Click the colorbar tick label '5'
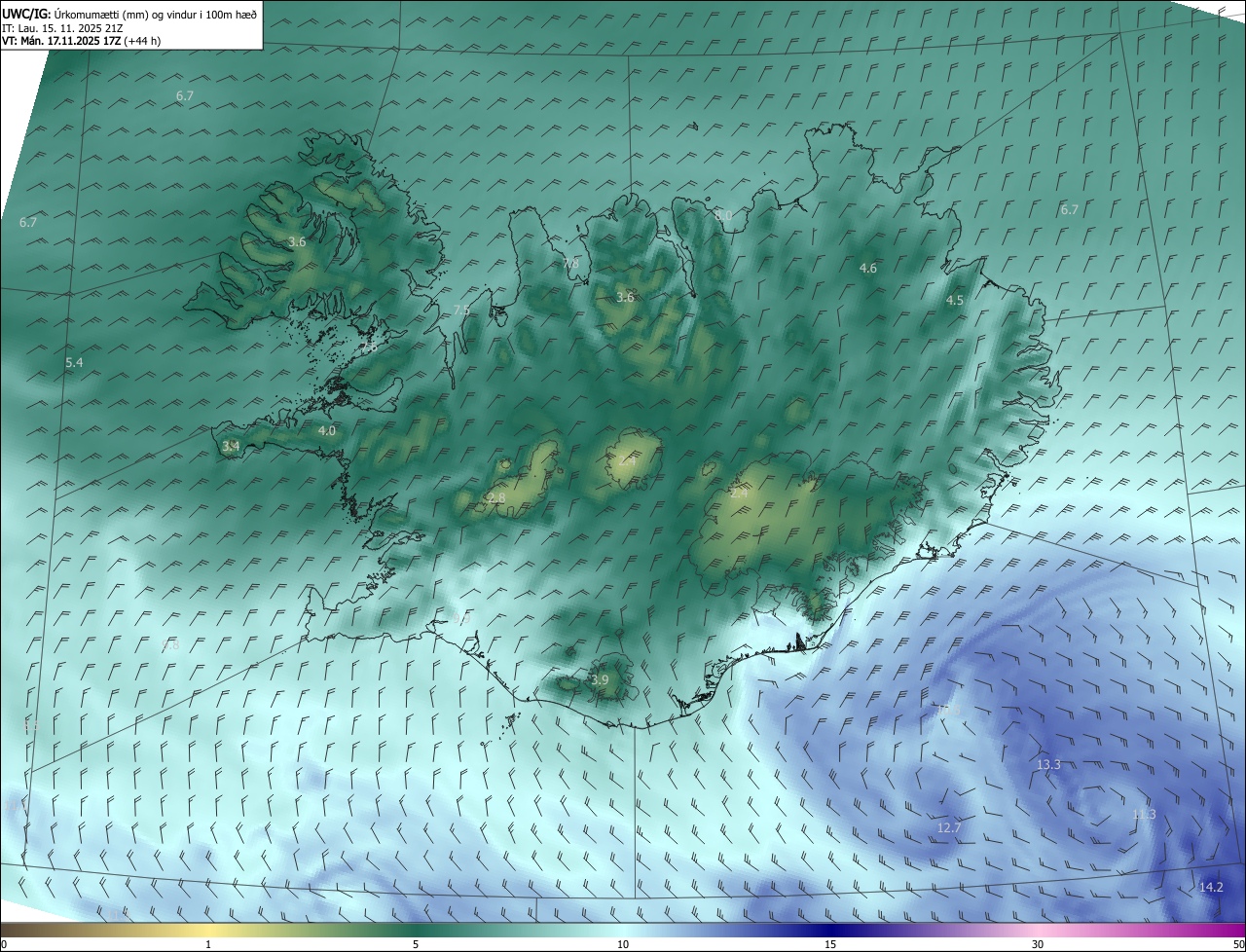This screenshot has width=1246, height=952. coord(416,944)
